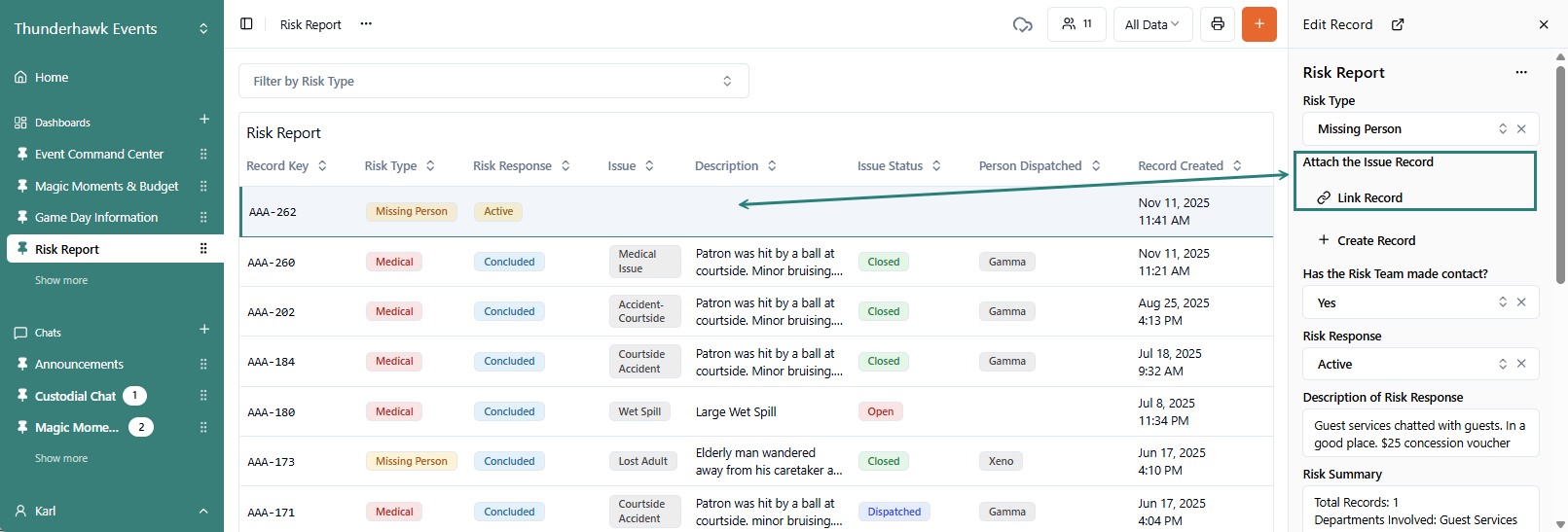Click the Link Record button
The image size is (1568, 532).
1360,197
